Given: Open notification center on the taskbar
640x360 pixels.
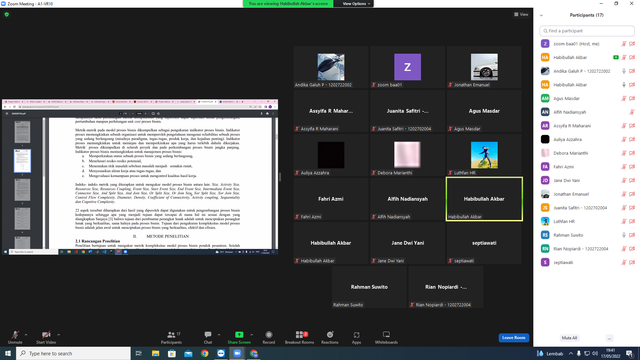Looking at the screenshot, I should [x=629, y=353].
